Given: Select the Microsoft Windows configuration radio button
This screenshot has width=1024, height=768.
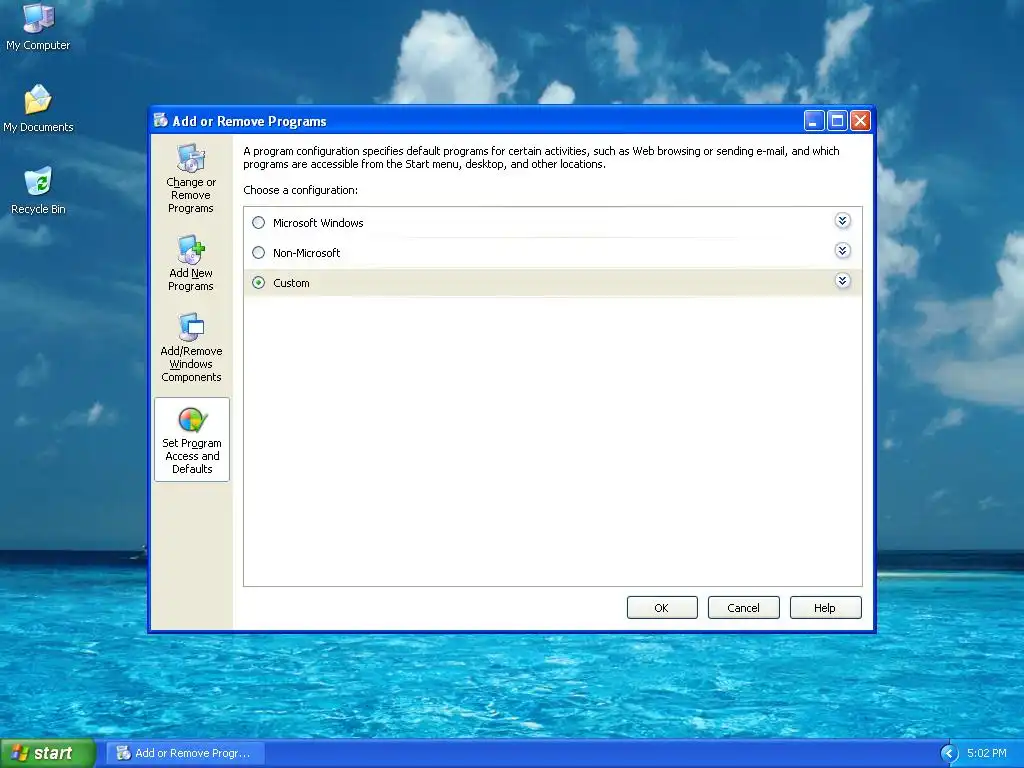Looking at the screenshot, I should click(x=259, y=223).
